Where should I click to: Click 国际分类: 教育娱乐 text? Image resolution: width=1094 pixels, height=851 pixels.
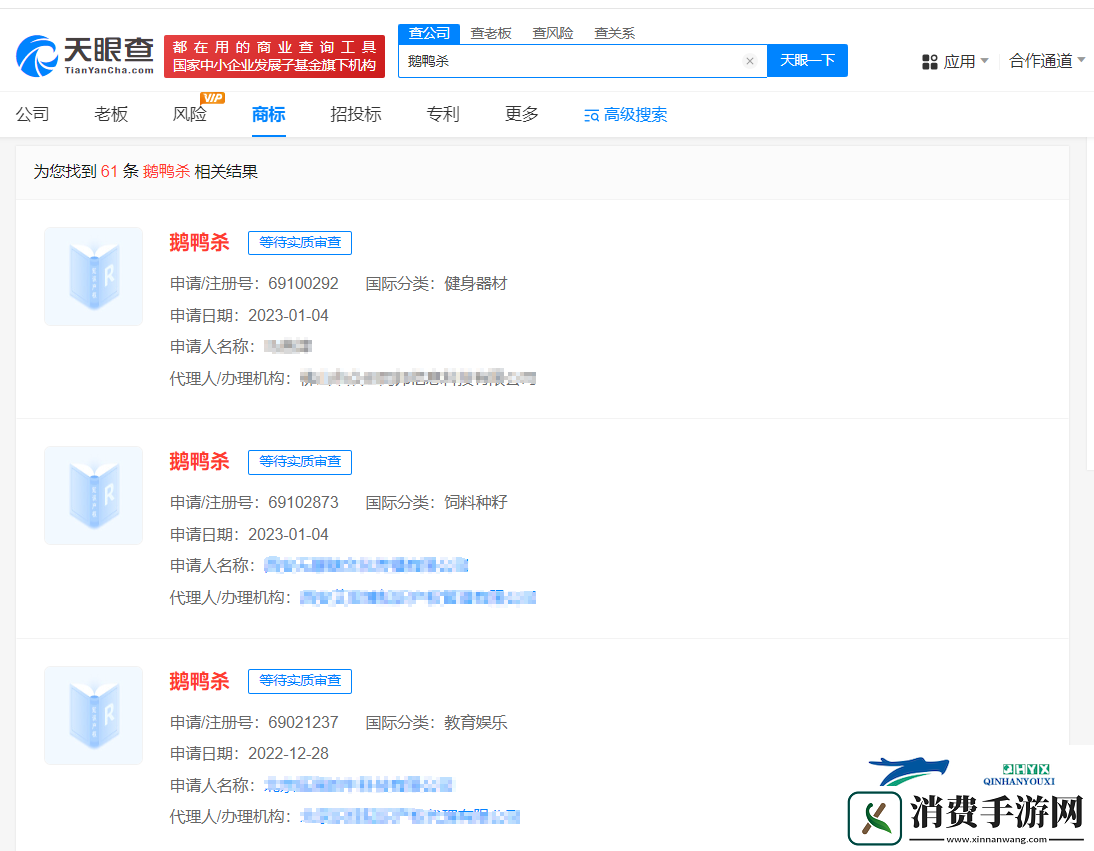pyautogui.click(x=437, y=723)
